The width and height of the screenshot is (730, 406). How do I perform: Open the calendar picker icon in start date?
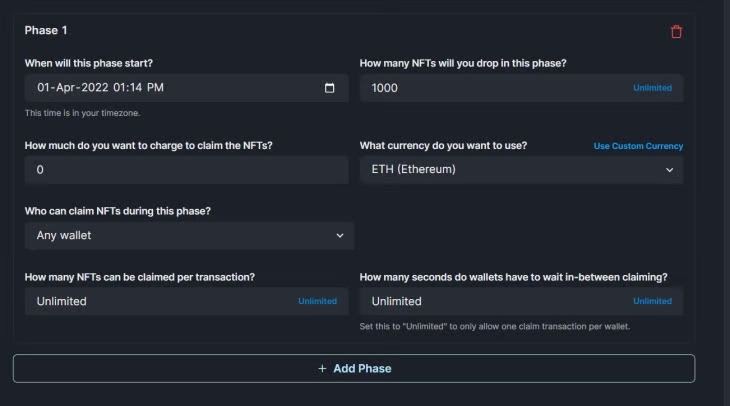tap(330, 88)
